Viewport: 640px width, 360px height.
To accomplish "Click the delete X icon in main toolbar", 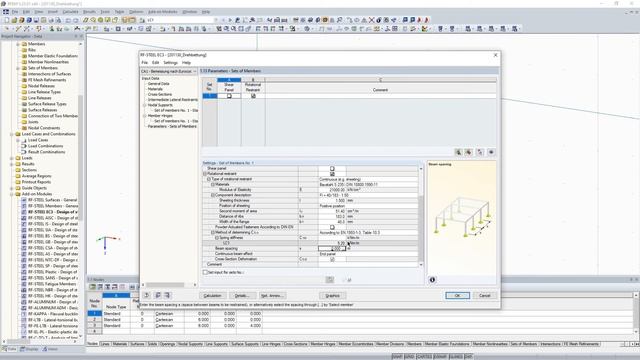I will coord(371,20).
